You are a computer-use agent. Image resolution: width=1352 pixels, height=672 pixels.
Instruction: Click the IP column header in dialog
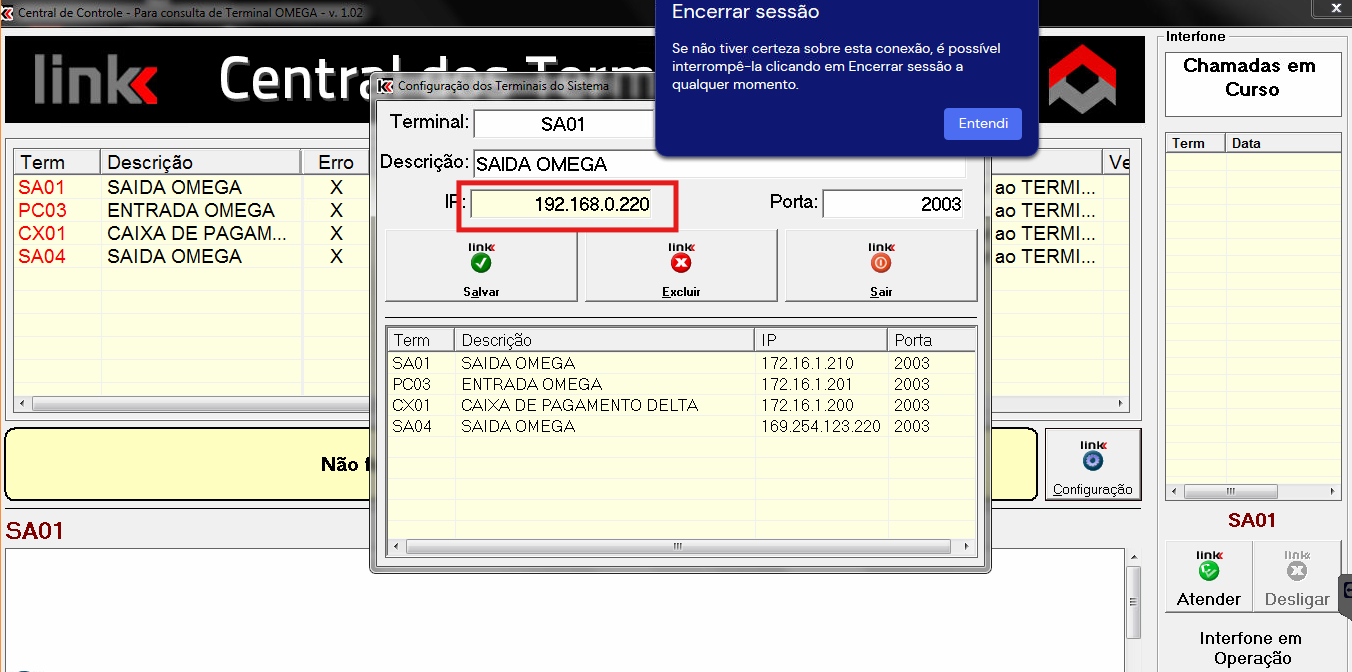[820, 340]
